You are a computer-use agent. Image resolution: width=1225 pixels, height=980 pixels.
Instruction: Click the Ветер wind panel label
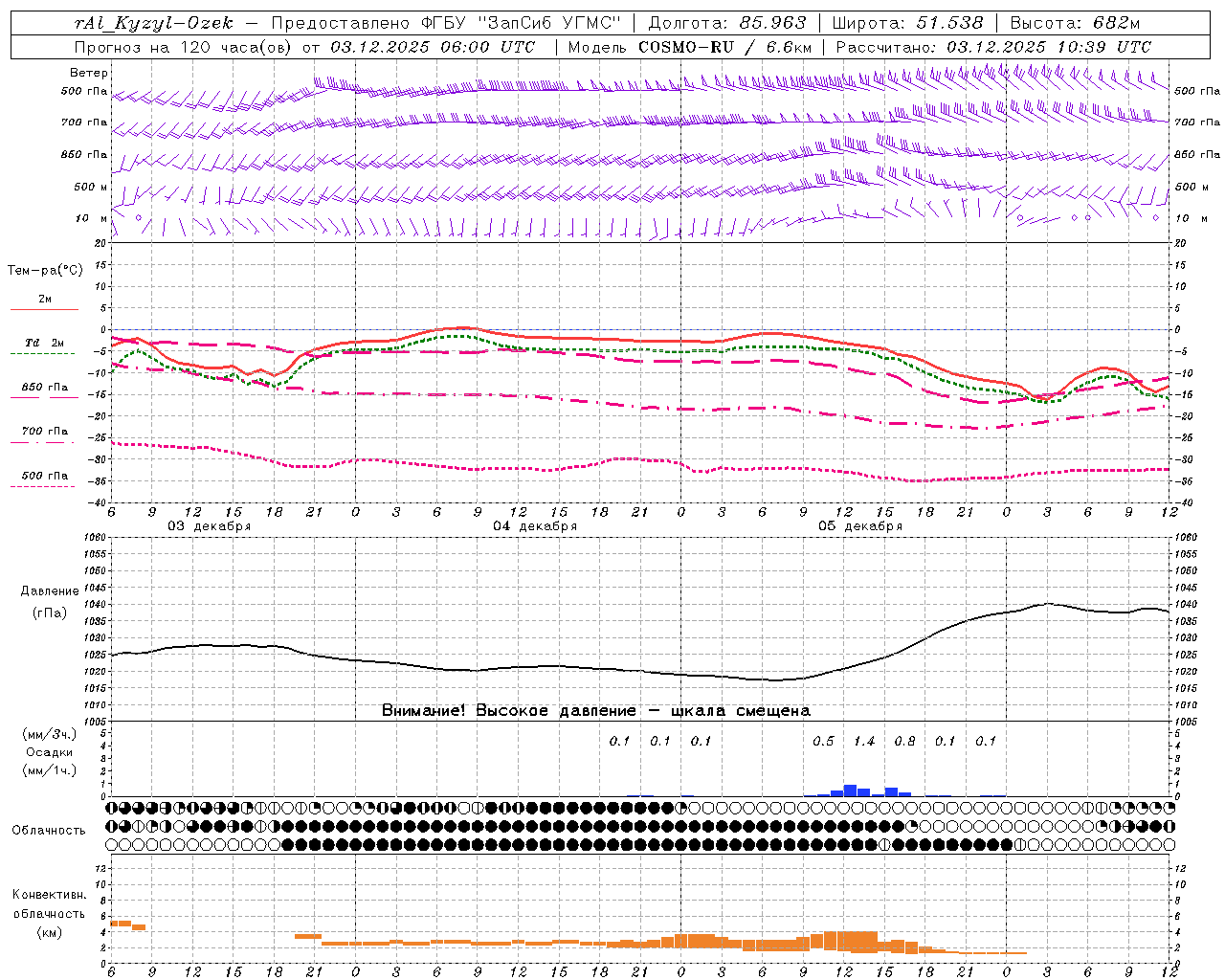click(88, 73)
